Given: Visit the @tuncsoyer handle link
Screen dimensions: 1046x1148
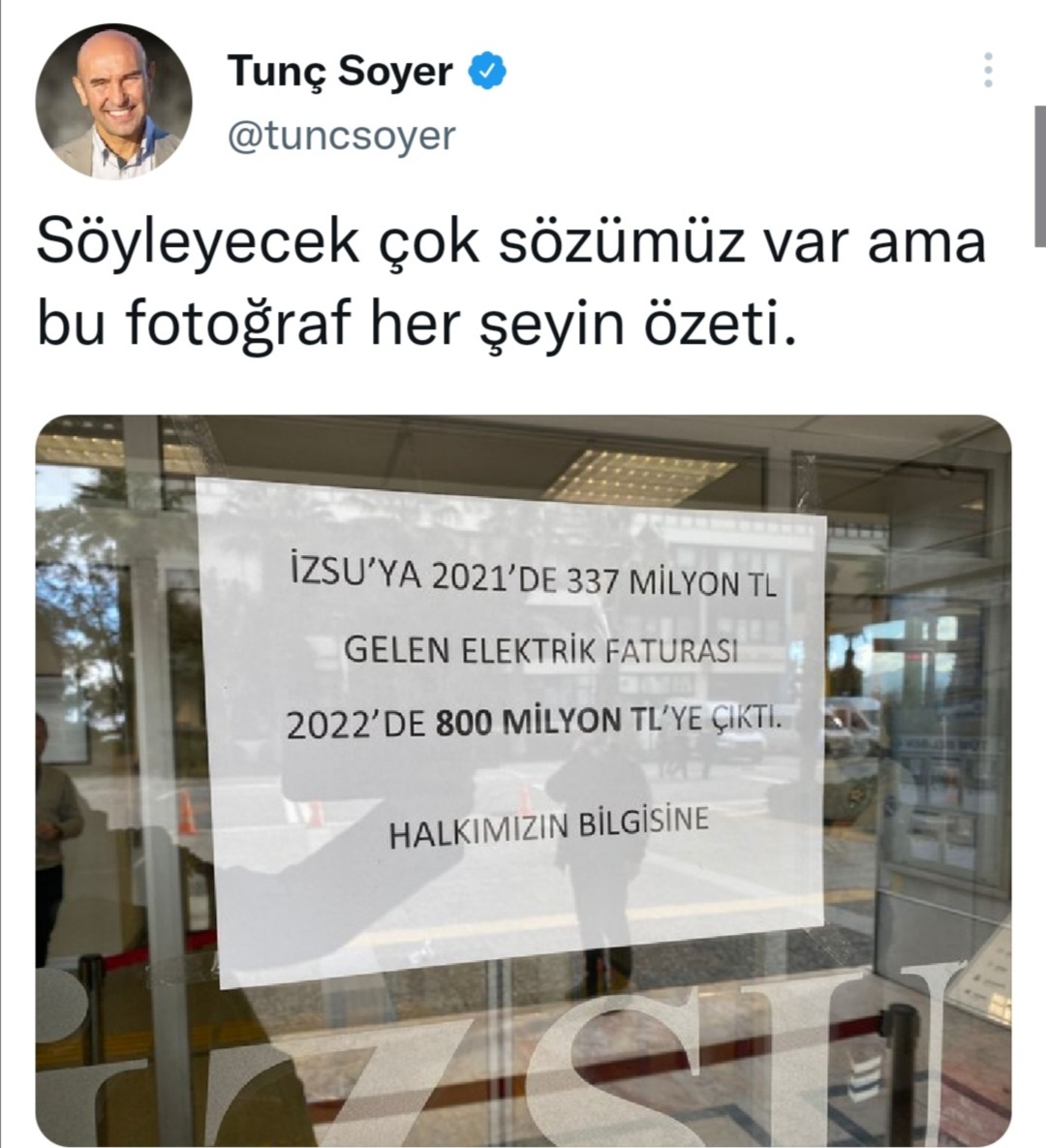Looking at the screenshot, I should pyautogui.click(x=342, y=136).
